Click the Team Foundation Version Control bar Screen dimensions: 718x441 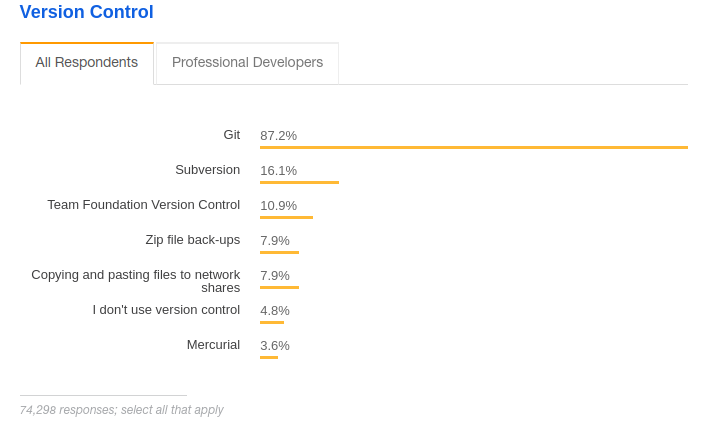coord(286,218)
